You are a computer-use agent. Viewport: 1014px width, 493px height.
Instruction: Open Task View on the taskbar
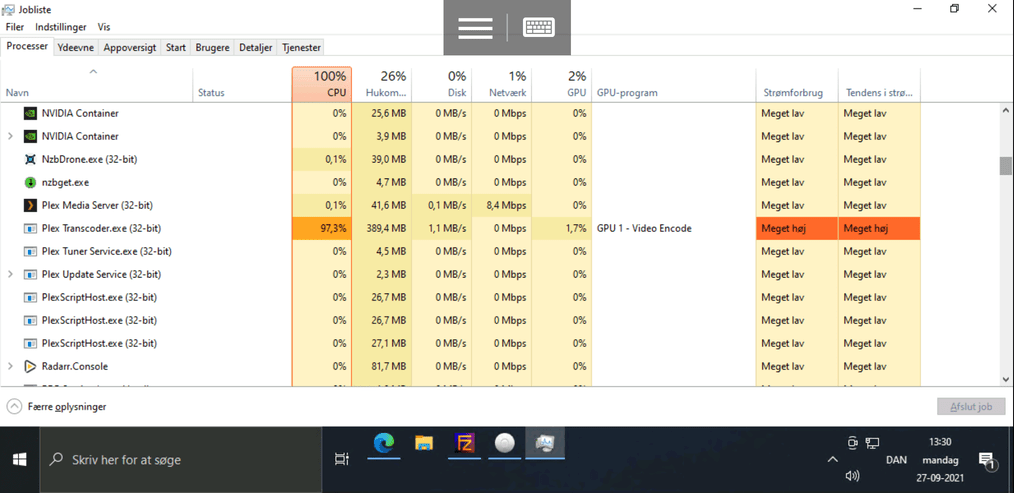pos(341,460)
